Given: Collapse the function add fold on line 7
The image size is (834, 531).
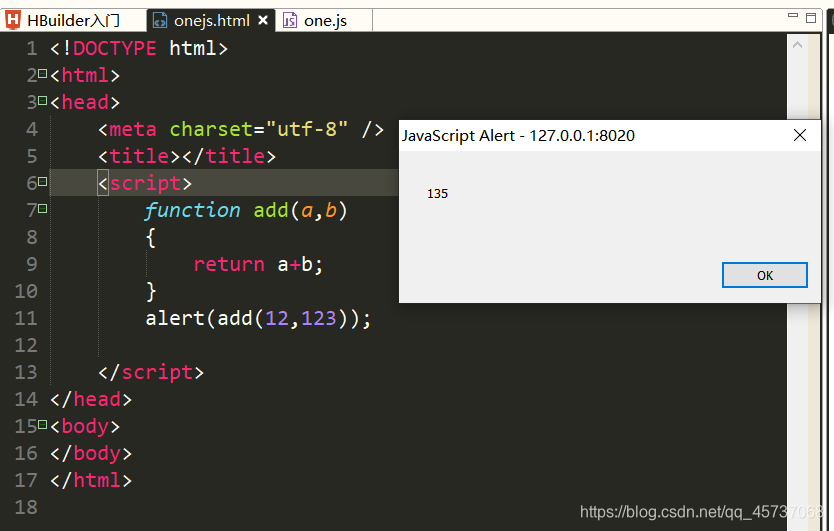Looking at the screenshot, I should (43, 209).
